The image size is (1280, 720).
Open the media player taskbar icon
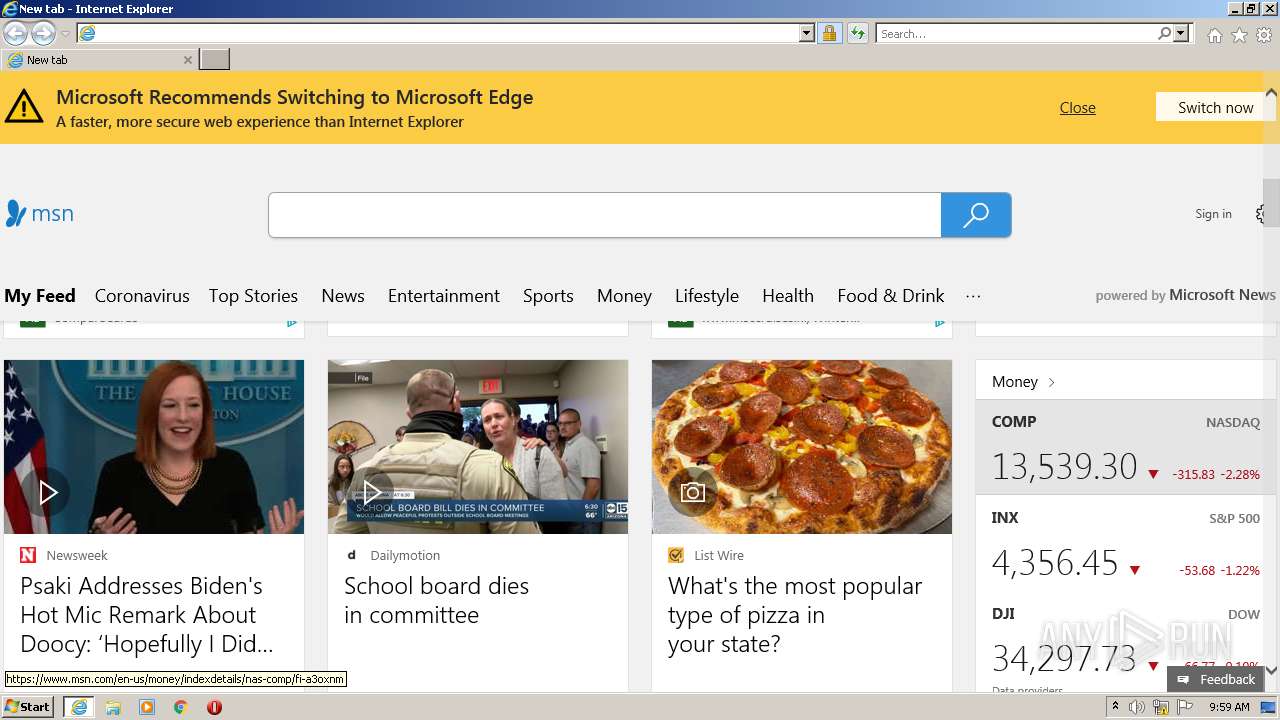coord(147,707)
